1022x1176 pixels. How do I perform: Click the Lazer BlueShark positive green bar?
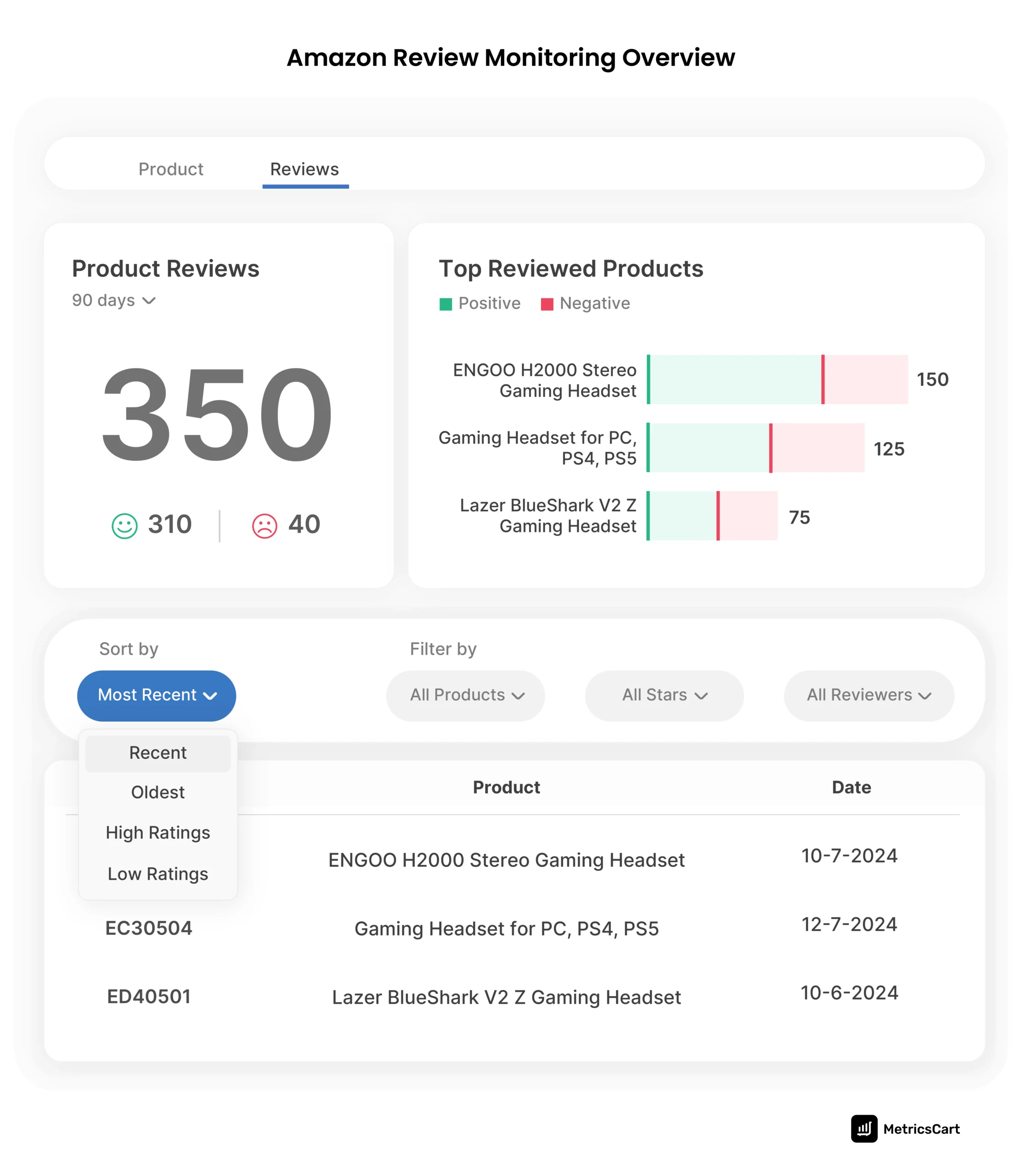682,515
